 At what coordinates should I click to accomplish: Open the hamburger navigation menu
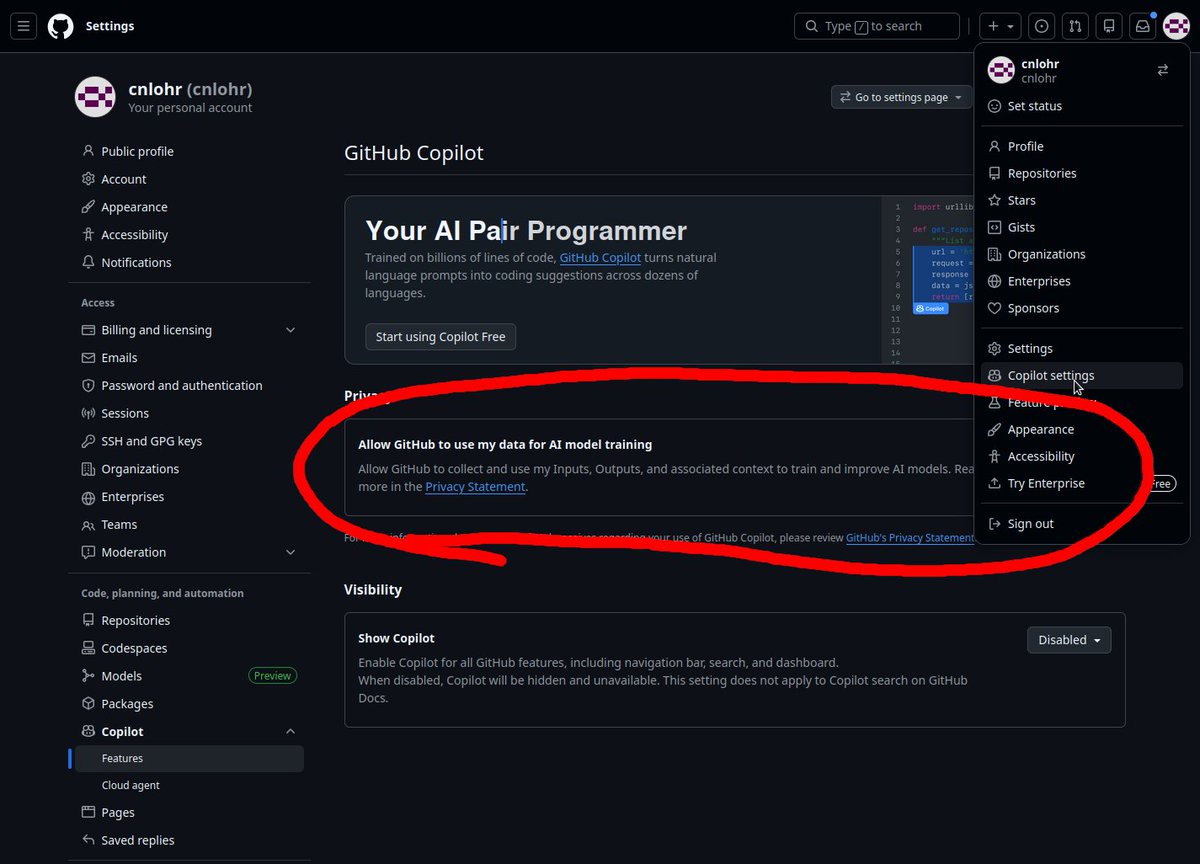point(24,26)
